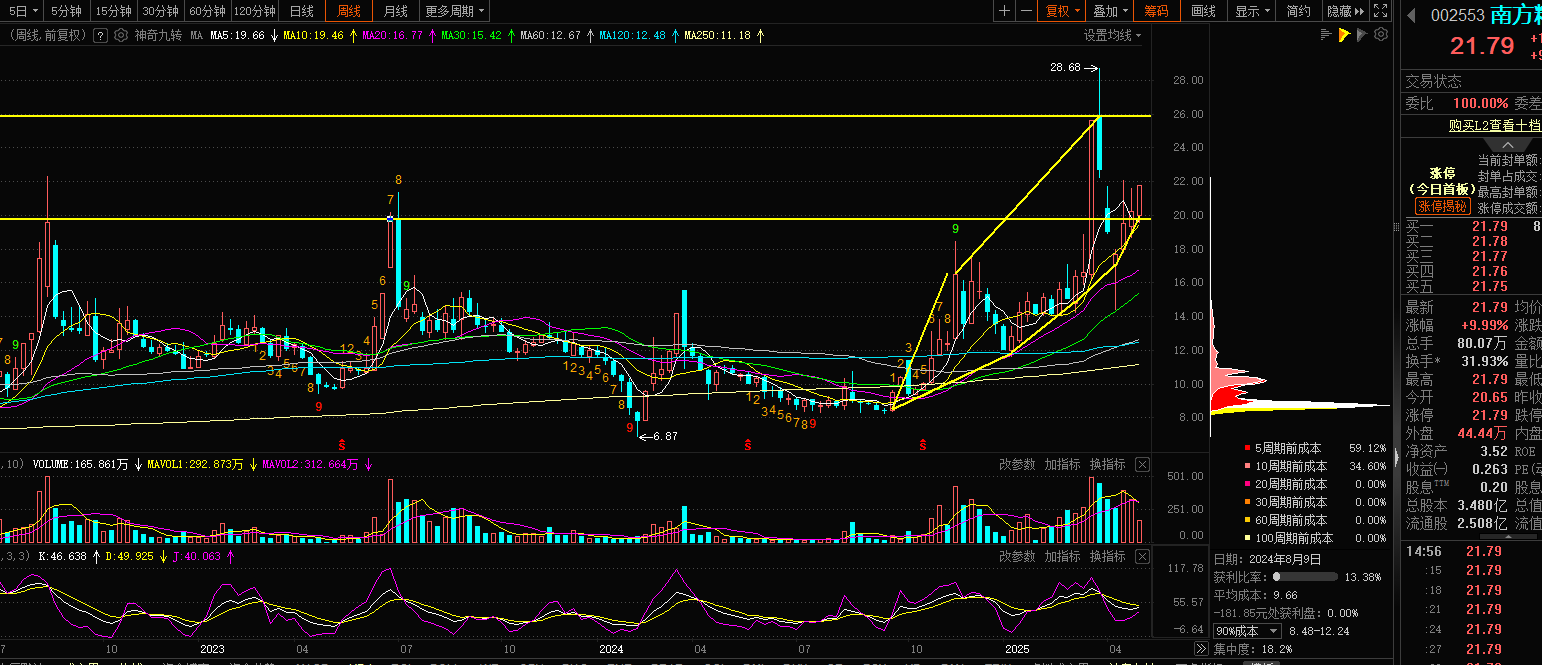Switch to 月线 monthly chart
The width and height of the screenshot is (1542, 665).
click(x=395, y=11)
